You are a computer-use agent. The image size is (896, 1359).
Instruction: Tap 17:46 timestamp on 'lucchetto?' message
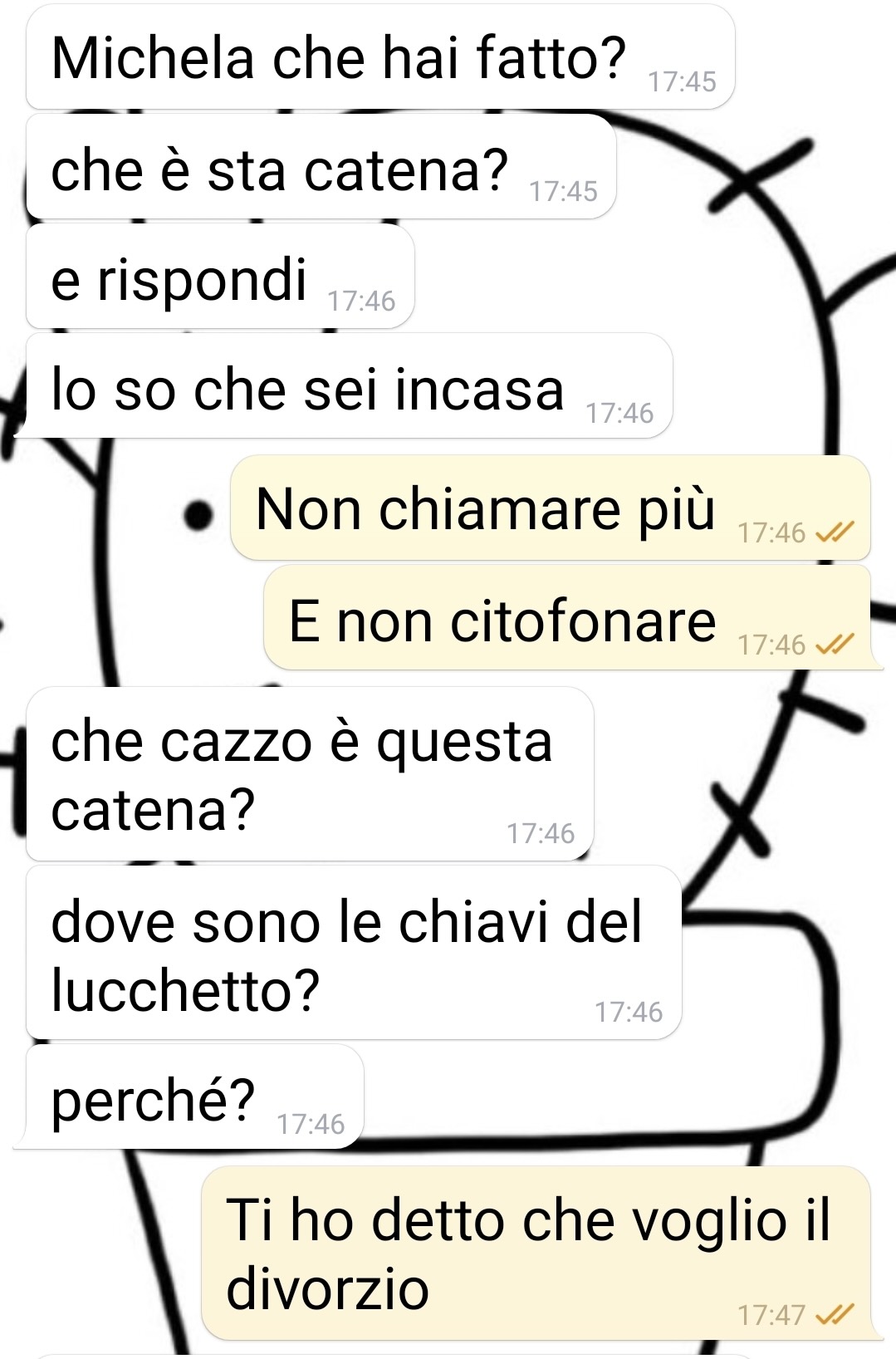pos(629,1012)
